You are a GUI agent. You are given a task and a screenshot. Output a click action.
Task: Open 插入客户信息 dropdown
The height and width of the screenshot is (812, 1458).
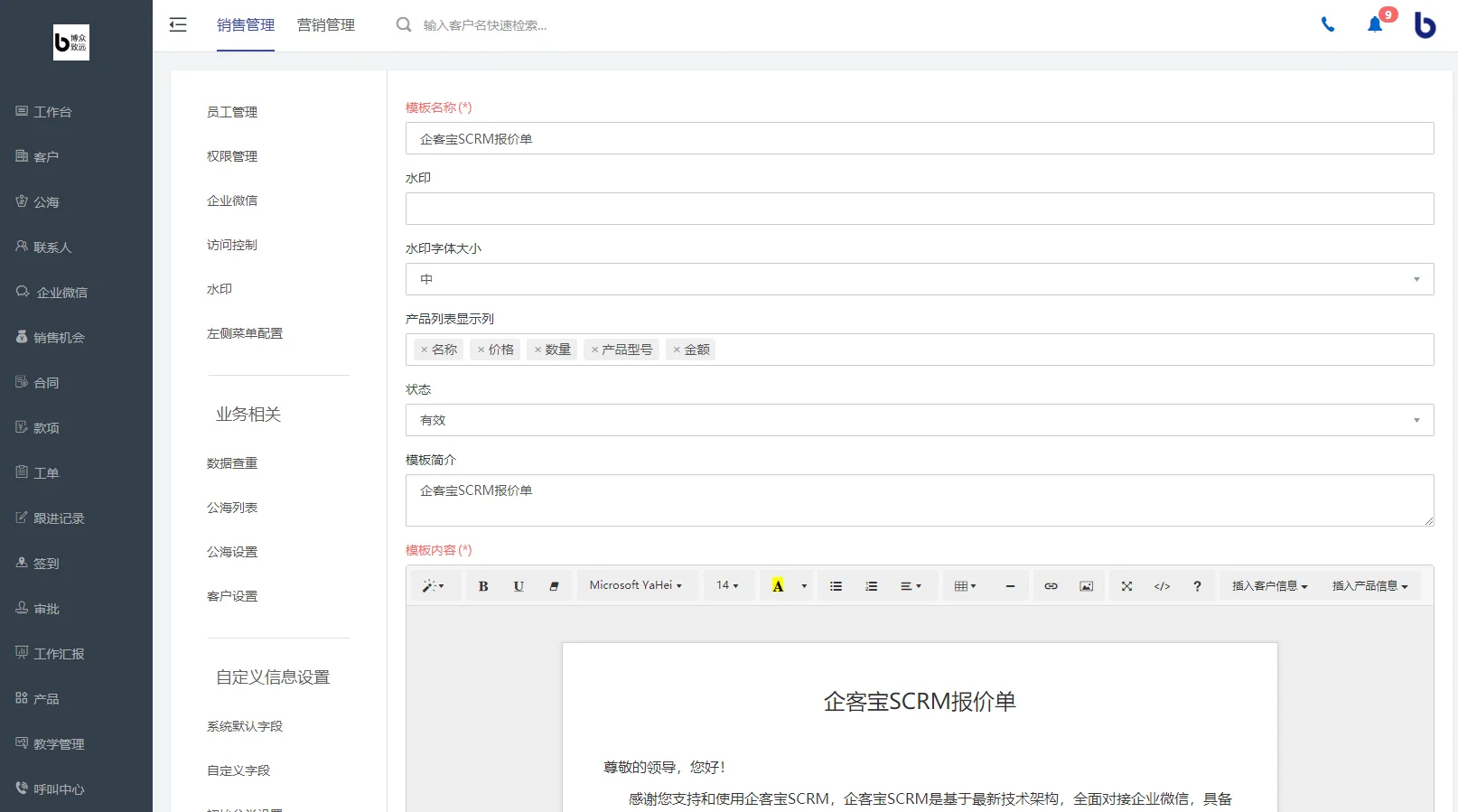pyautogui.click(x=1269, y=586)
